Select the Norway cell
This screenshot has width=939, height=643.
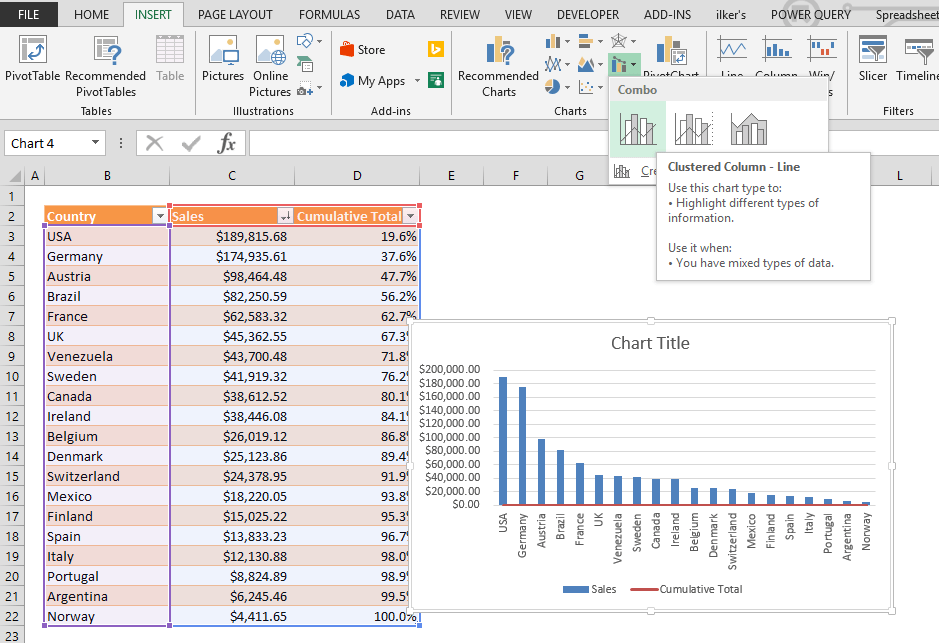point(107,617)
